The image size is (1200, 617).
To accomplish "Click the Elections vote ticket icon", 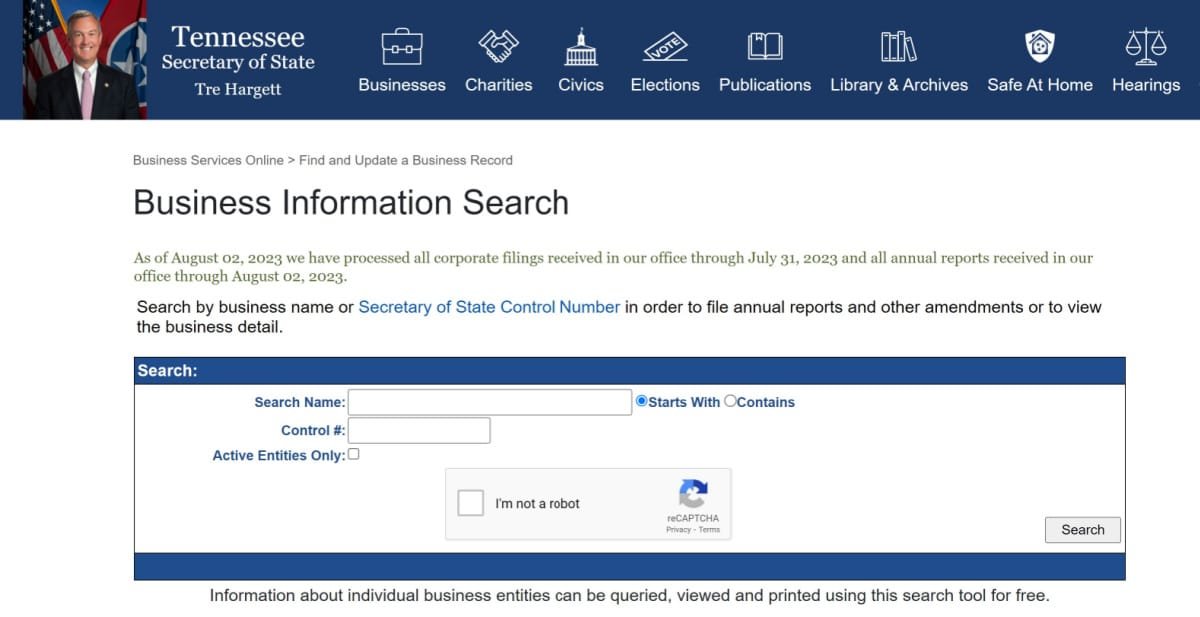I will pos(665,46).
